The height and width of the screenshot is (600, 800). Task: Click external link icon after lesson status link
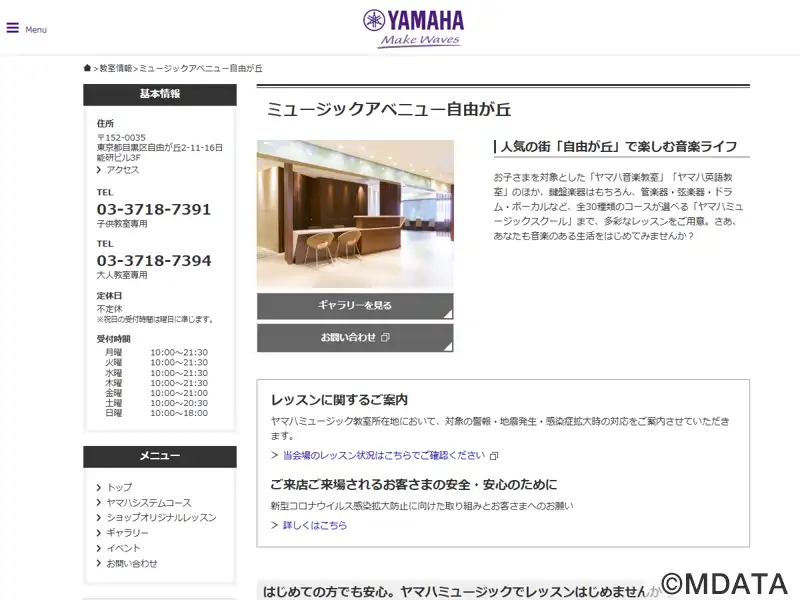[493, 456]
